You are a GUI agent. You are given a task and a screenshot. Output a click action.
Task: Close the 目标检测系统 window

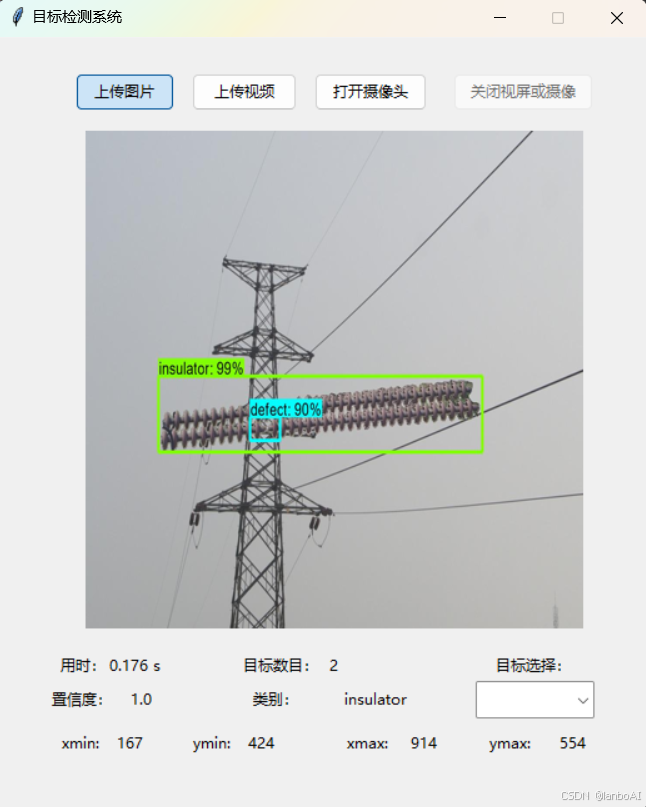point(617,18)
